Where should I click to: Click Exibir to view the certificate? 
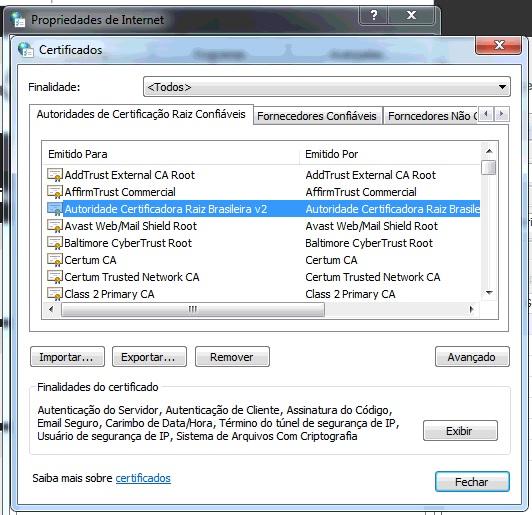pyautogui.click(x=460, y=431)
